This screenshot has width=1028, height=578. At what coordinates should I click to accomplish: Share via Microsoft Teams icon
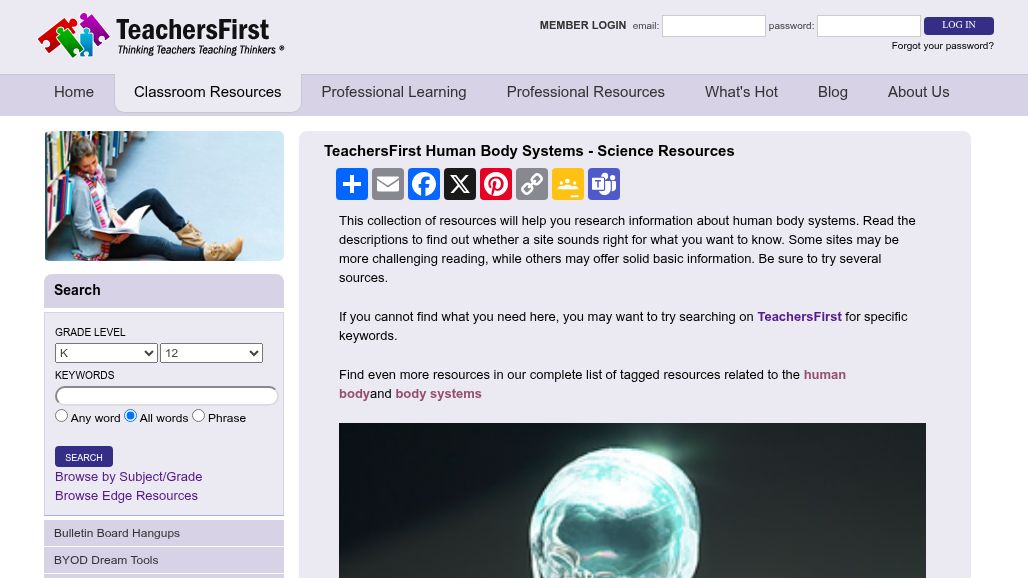604,184
